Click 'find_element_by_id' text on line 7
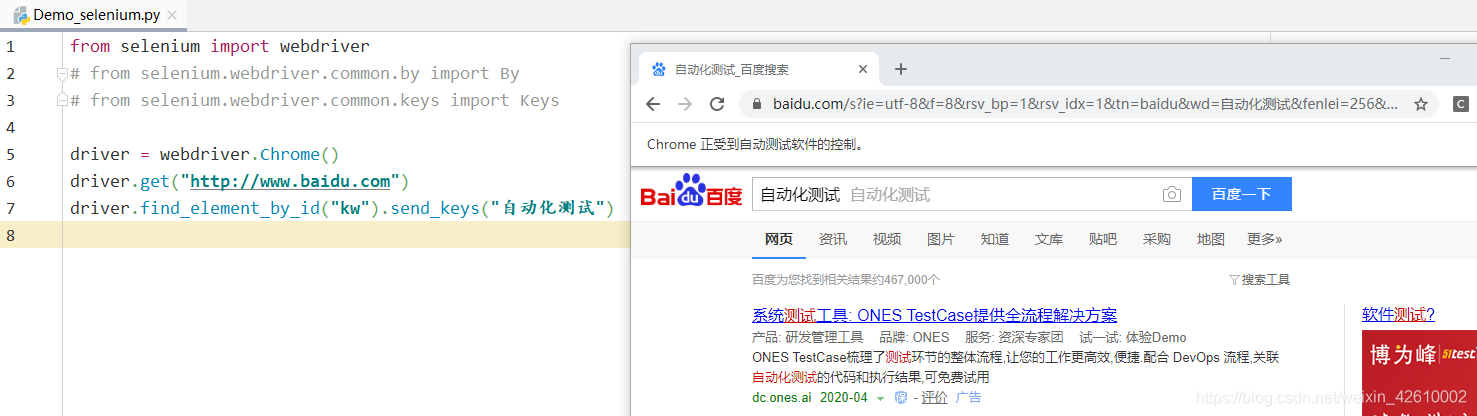Image resolution: width=1477 pixels, height=416 pixels. click(x=229, y=208)
